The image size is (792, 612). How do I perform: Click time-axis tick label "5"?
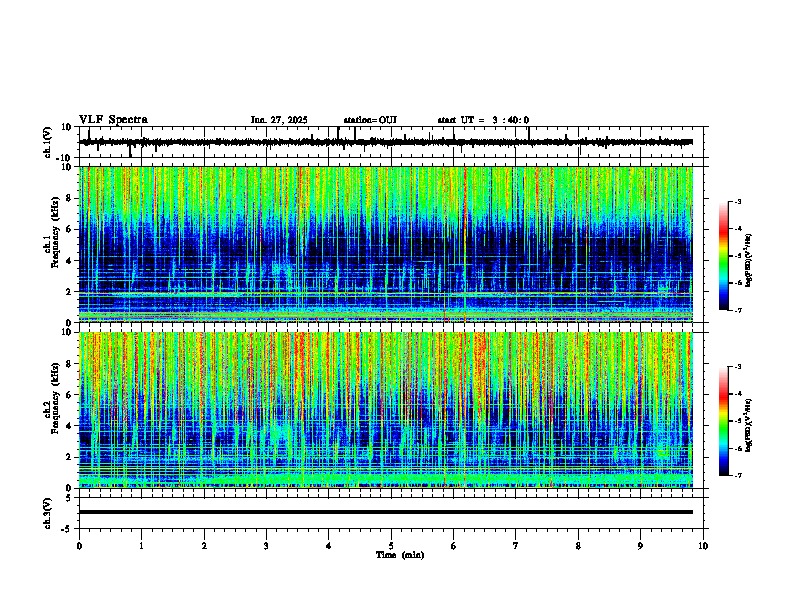coord(391,546)
